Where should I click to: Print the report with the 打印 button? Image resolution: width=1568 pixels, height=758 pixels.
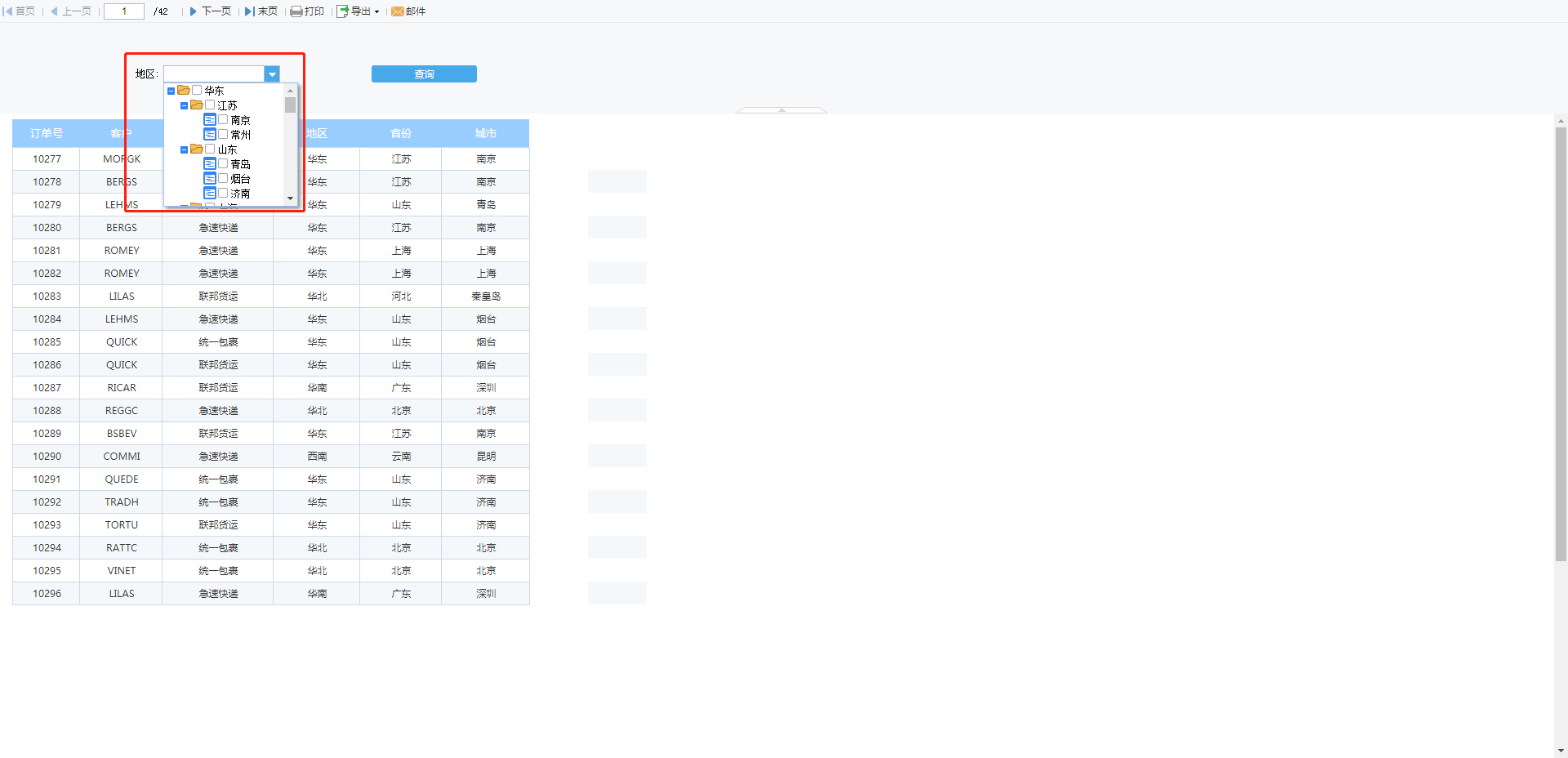tap(308, 11)
